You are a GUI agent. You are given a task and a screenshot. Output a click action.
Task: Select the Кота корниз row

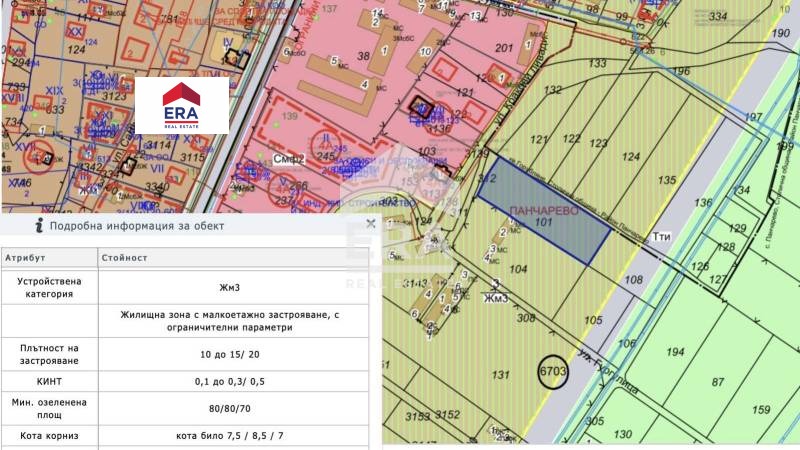tap(186, 436)
